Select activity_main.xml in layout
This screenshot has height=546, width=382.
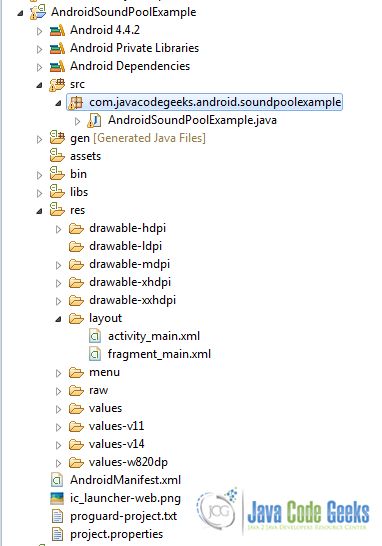coord(154,336)
